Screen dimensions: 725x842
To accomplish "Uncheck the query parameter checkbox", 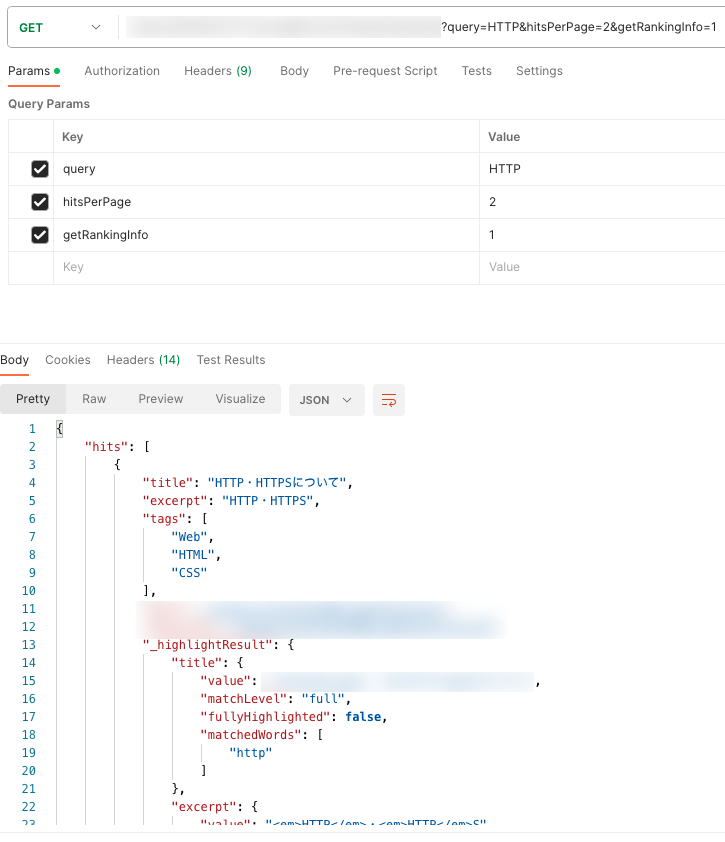I will pyautogui.click(x=40, y=169).
